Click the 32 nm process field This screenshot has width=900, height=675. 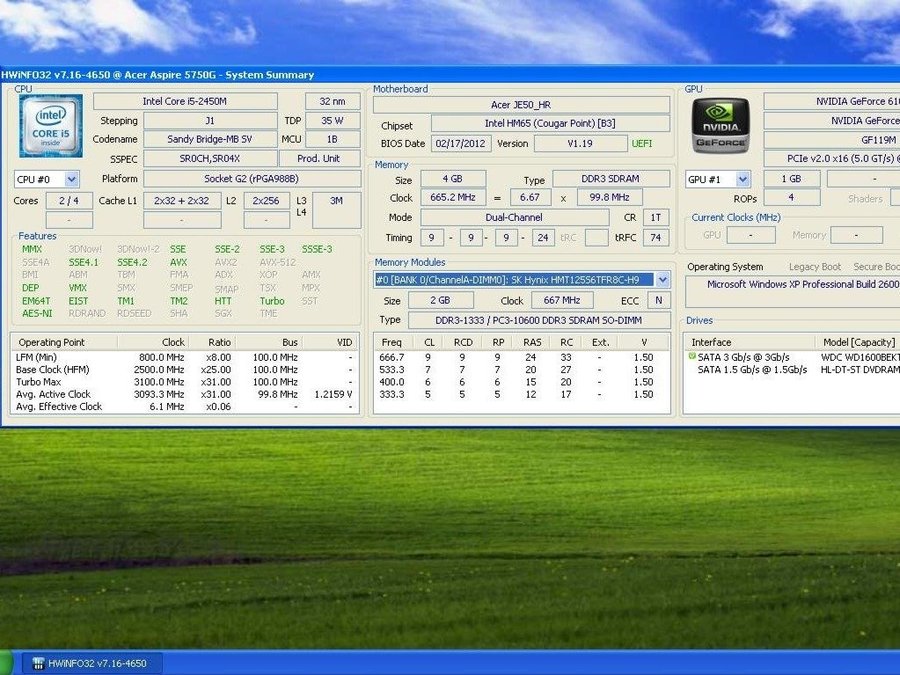tap(333, 101)
